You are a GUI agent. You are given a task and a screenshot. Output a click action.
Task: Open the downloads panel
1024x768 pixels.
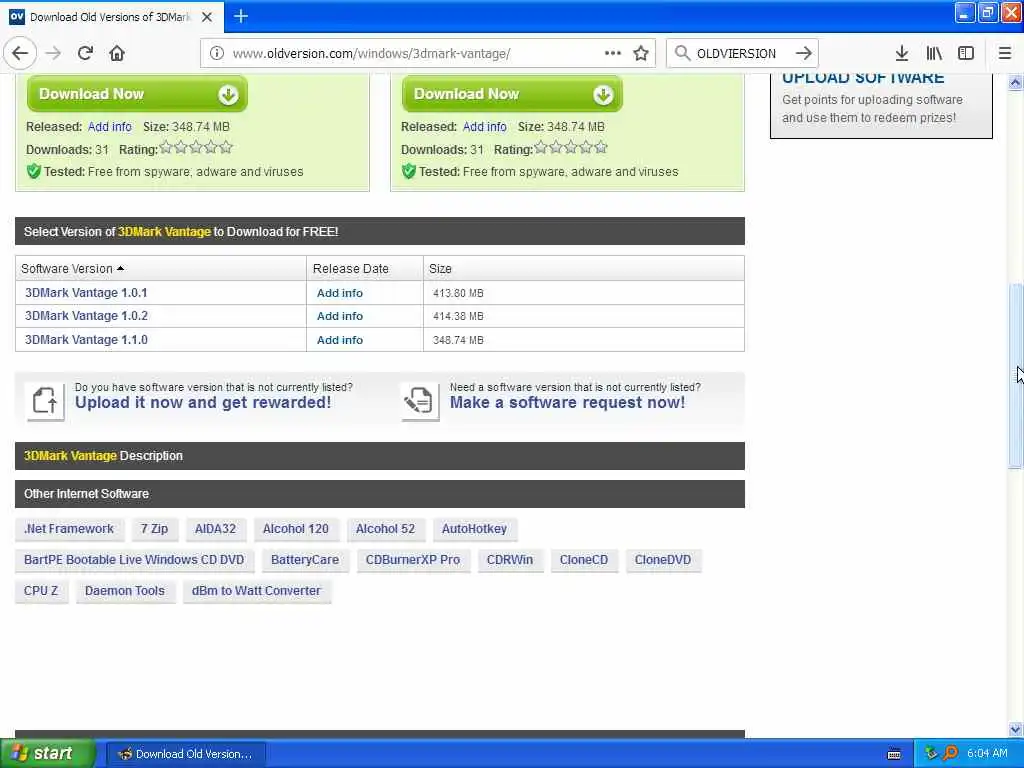point(901,54)
